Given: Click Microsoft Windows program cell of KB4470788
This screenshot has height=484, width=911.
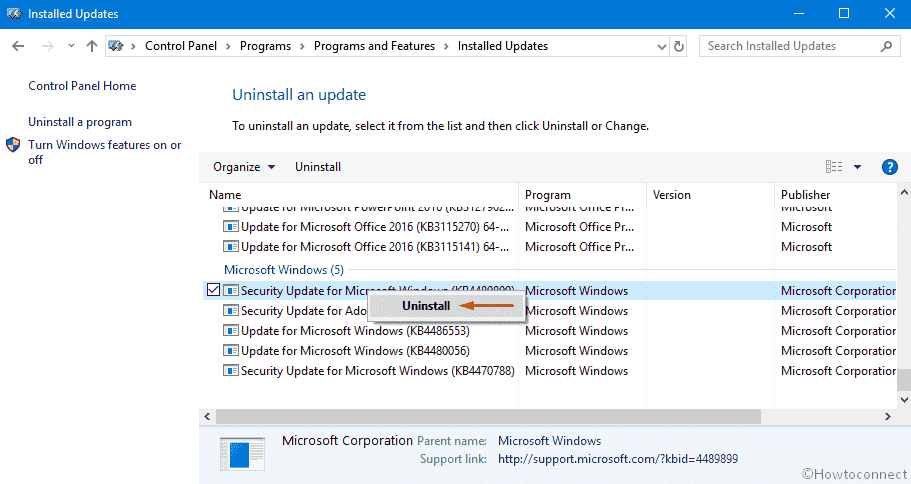Looking at the screenshot, I should pos(576,371).
